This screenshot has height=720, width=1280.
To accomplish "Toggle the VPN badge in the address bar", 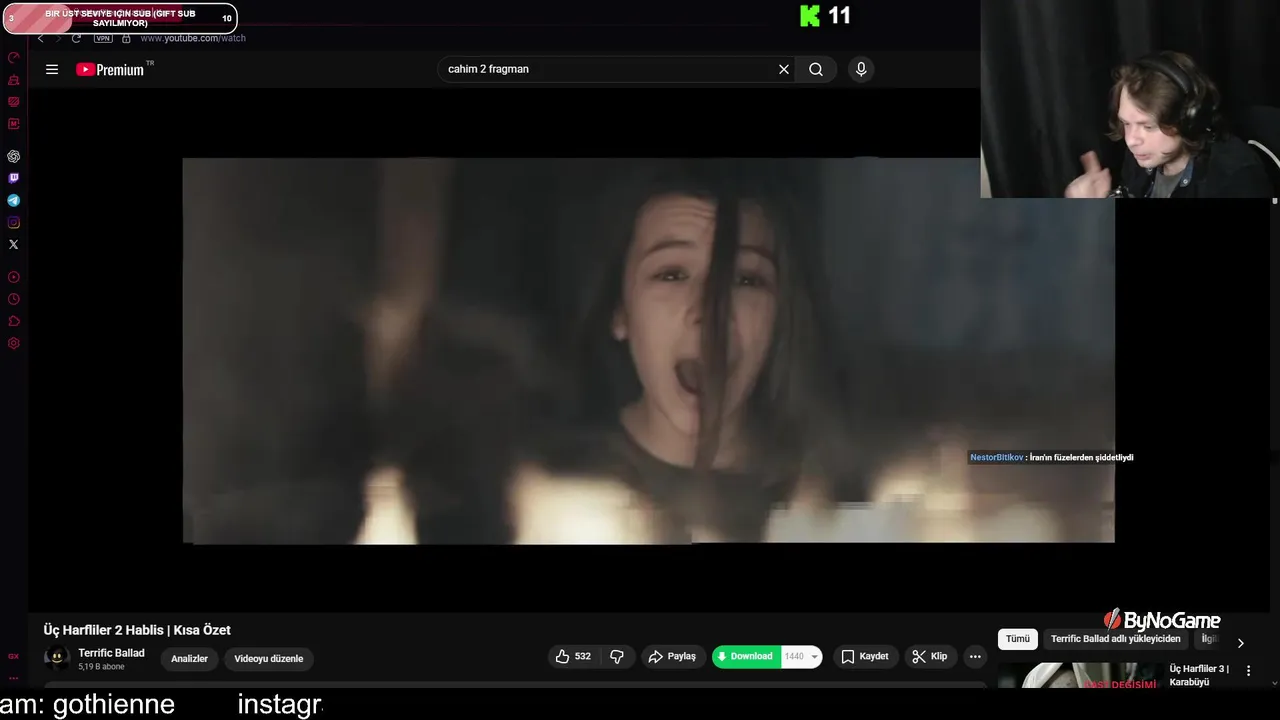I will pos(103,38).
